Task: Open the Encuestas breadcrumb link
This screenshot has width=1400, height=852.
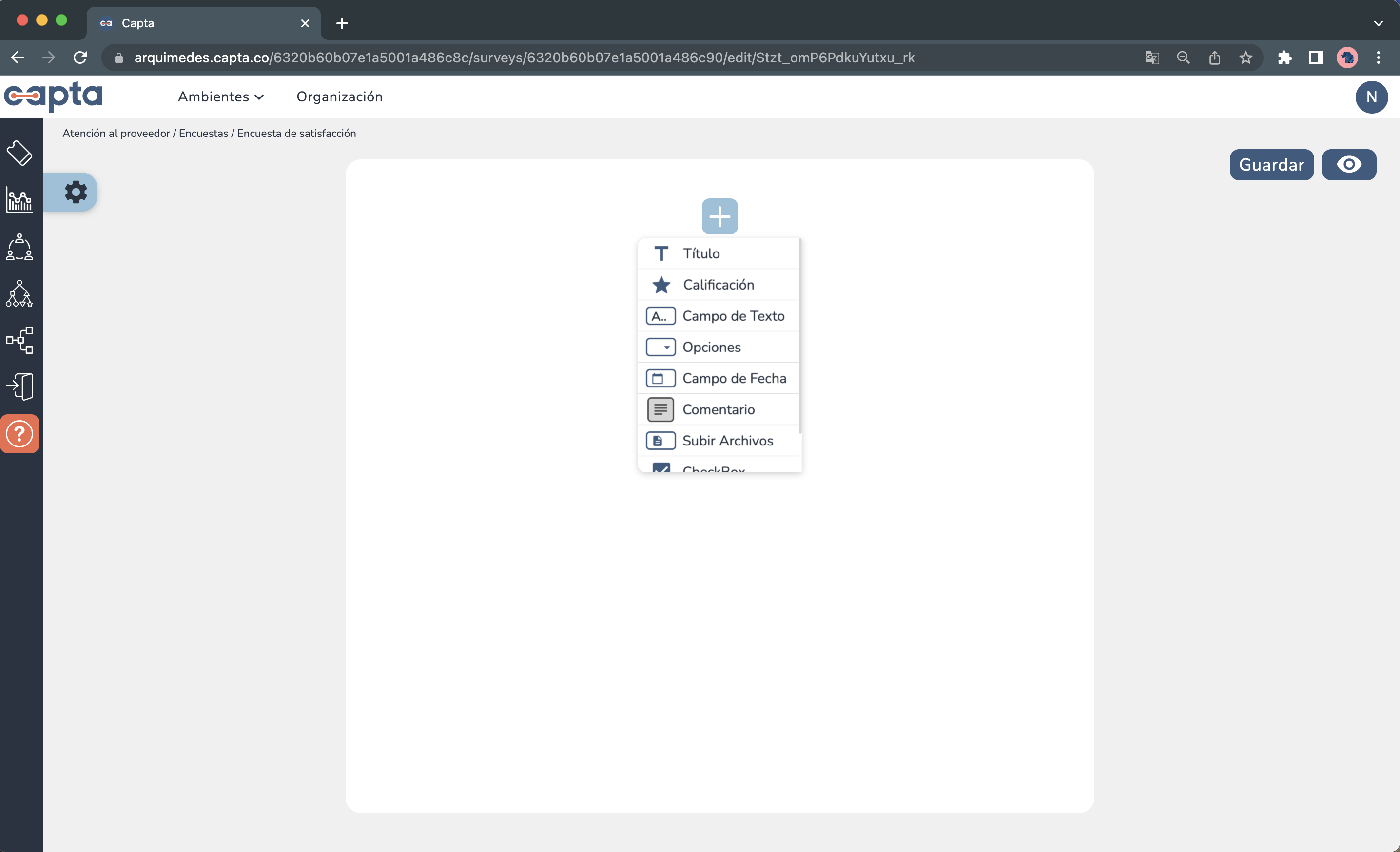Action: pos(203,134)
